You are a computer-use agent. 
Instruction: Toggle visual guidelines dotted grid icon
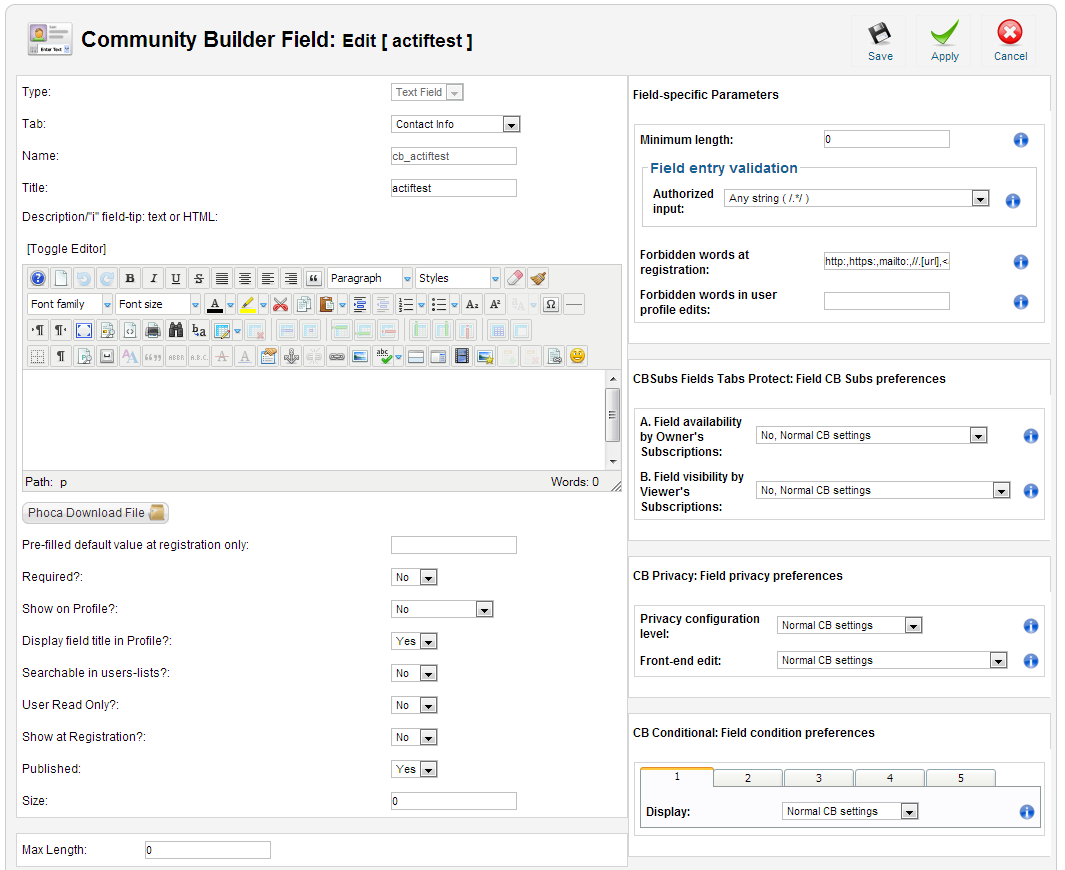(x=37, y=356)
